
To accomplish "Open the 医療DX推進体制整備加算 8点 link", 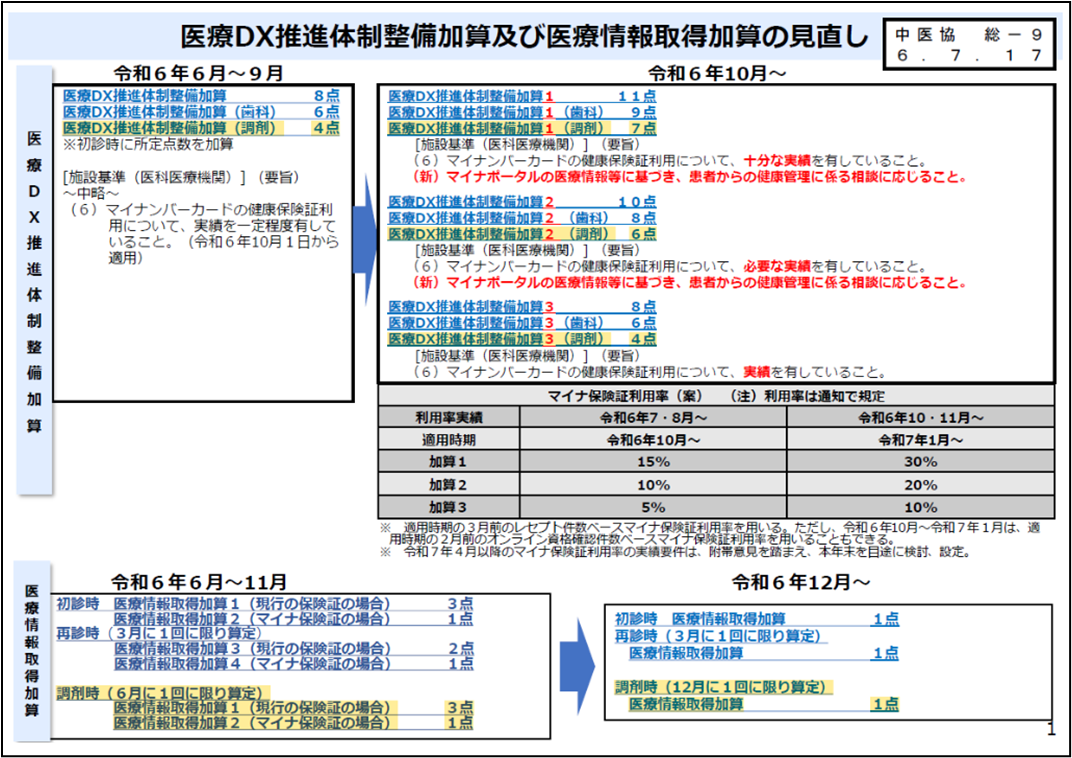I will pos(200,96).
